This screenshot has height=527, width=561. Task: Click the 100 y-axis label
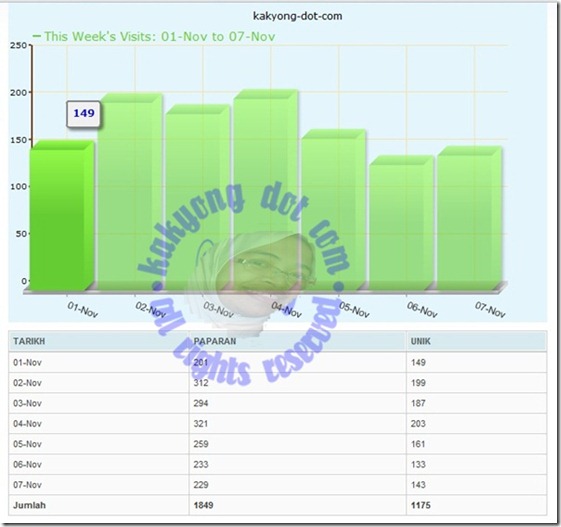(x=18, y=187)
